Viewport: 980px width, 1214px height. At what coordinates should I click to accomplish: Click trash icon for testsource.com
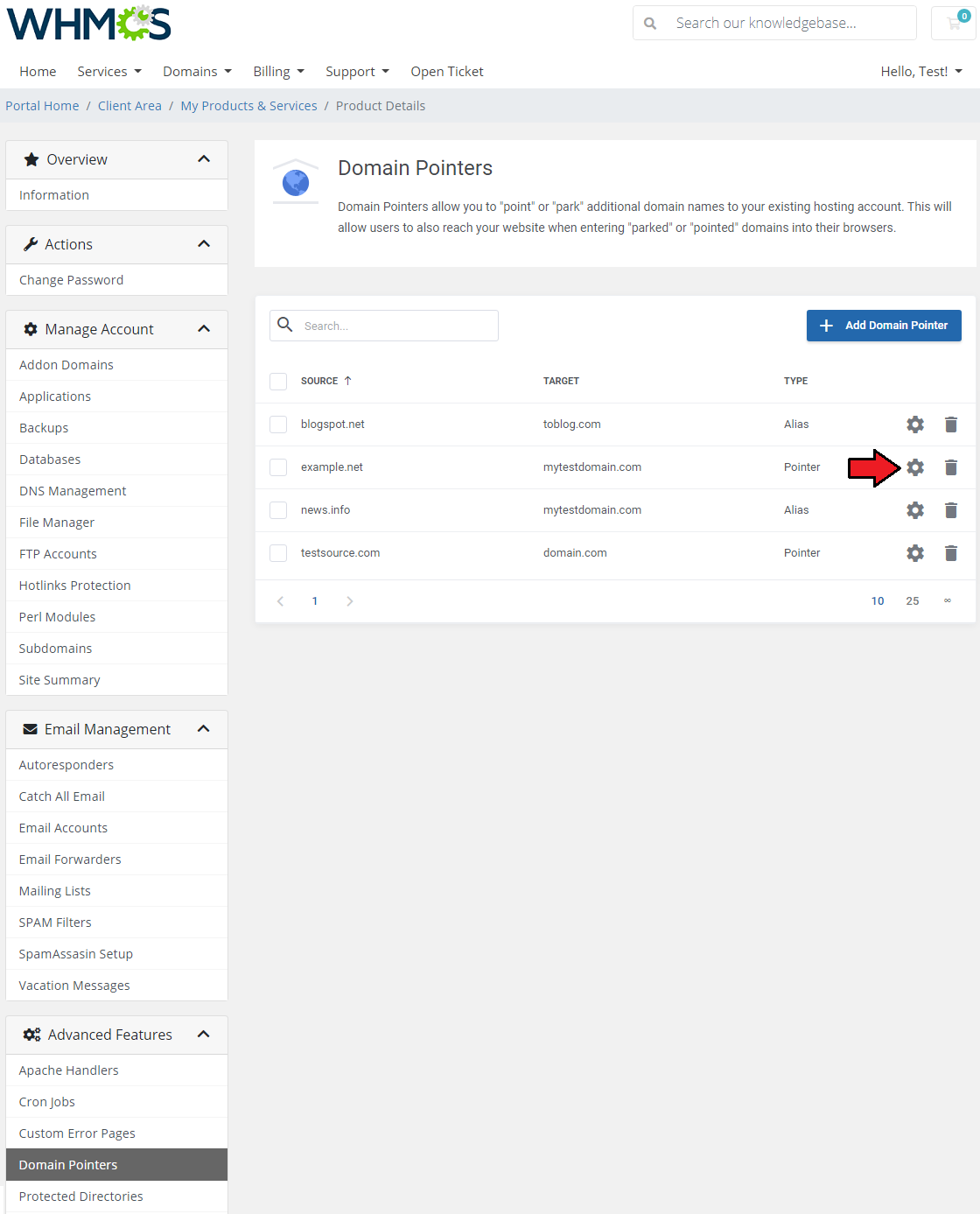pos(951,553)
